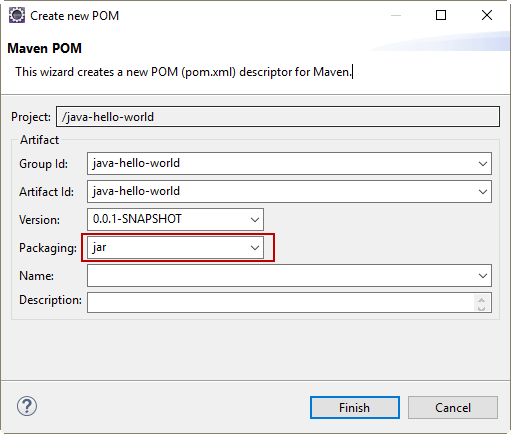Screen dimensions: 511x434
Task: Minimize the Create new POM dialog
Action: pyautogui.click(x=396, y=15)
